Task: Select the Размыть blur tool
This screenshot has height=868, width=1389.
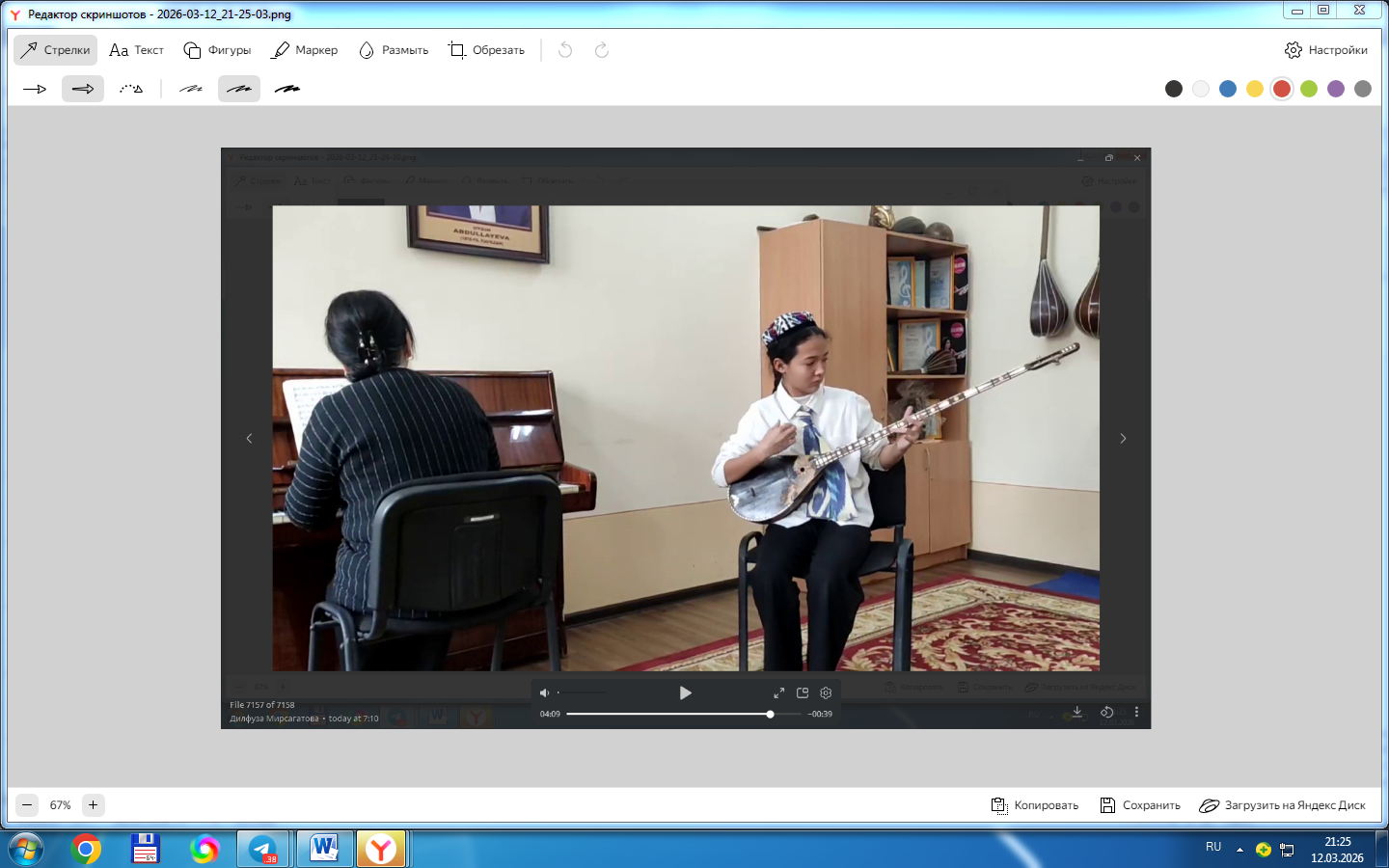Action: point(394,50)
